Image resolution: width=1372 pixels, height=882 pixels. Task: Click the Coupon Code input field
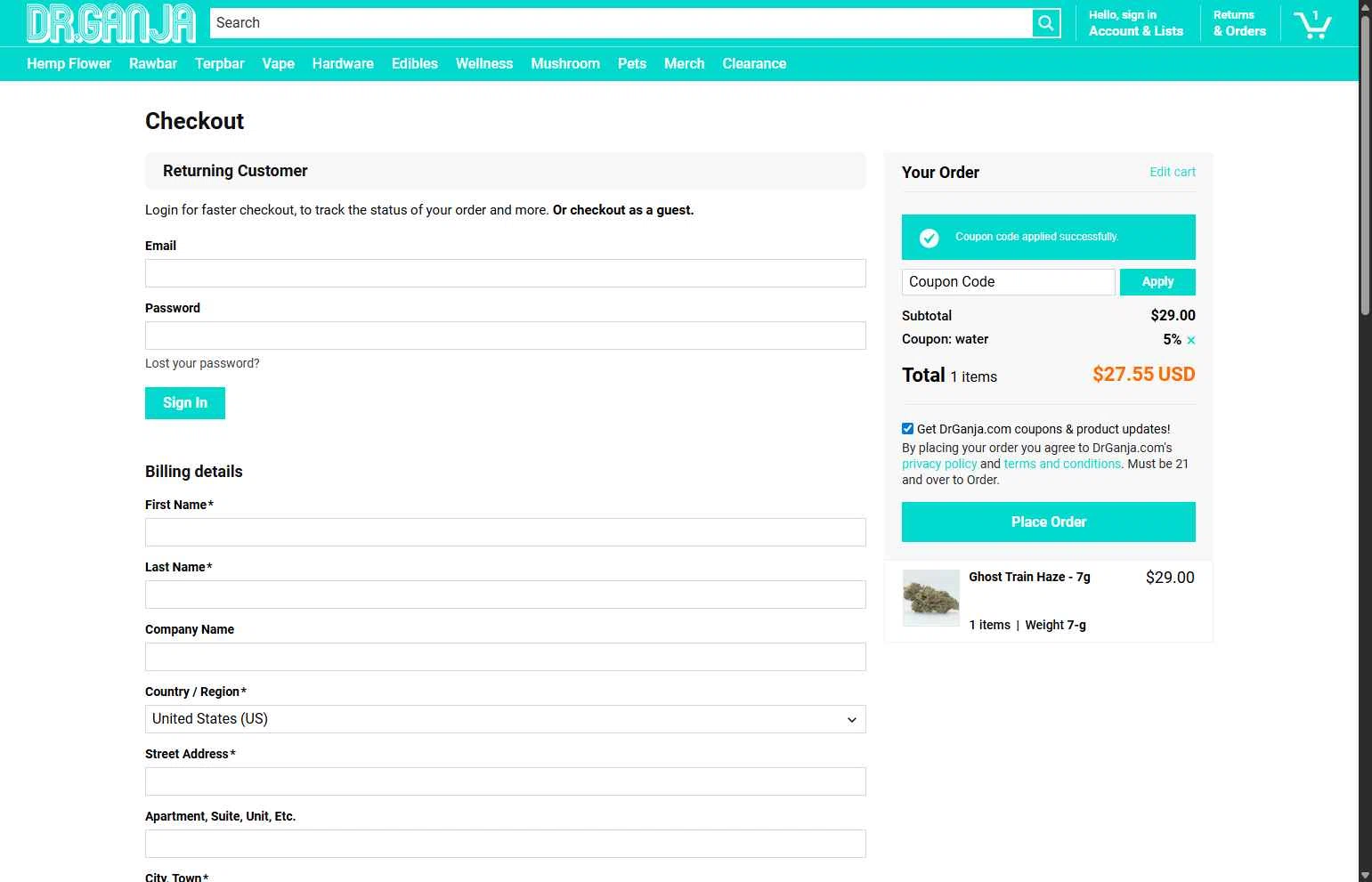(x=1008, y=282)
